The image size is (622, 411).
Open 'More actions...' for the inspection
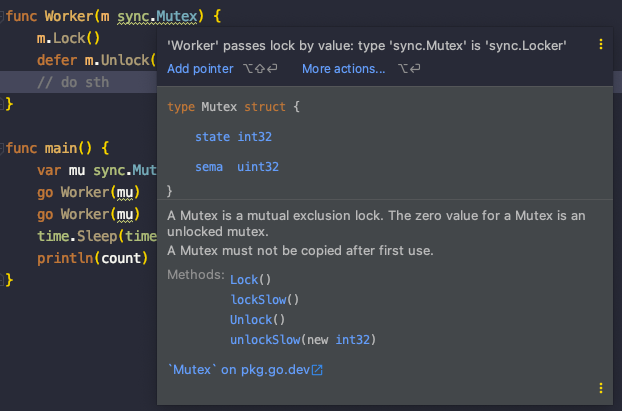coord(343,69)
